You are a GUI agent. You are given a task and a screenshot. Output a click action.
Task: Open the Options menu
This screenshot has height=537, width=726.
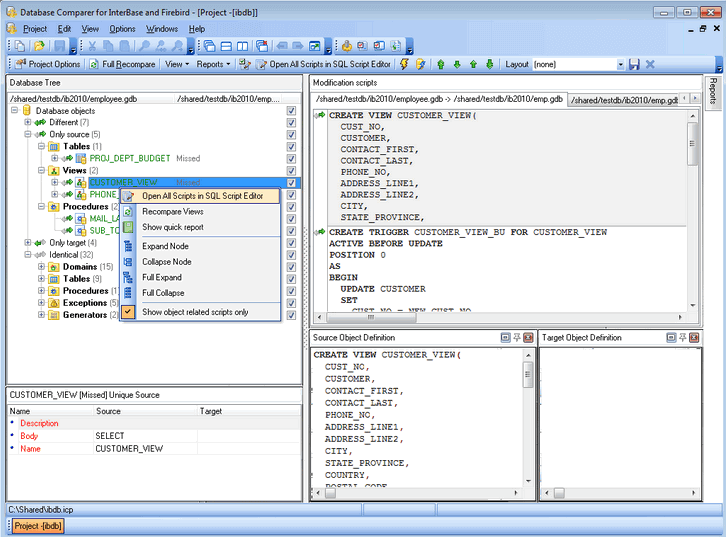[122, 29]
